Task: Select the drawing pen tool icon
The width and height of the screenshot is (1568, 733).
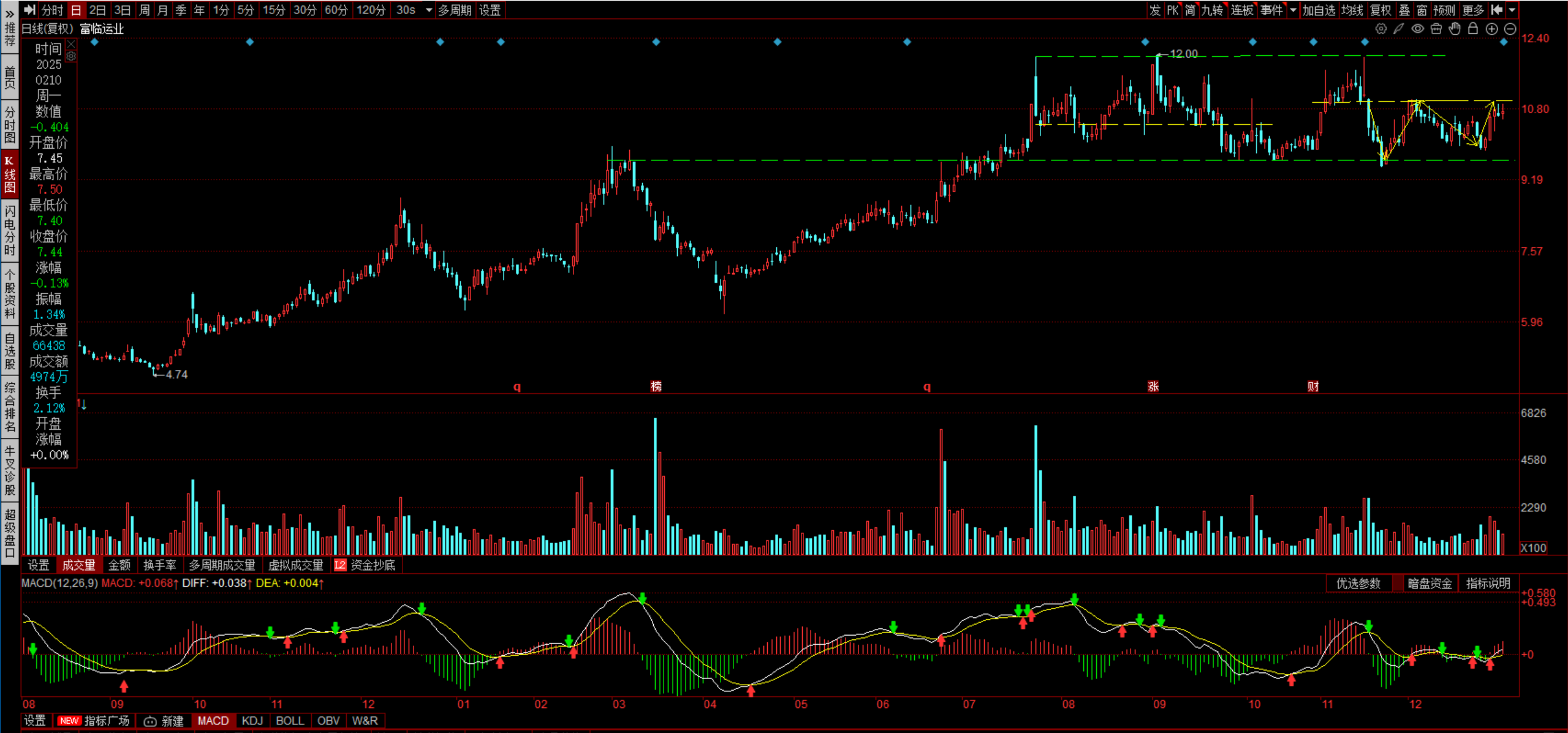Action: coord(1399,29)
